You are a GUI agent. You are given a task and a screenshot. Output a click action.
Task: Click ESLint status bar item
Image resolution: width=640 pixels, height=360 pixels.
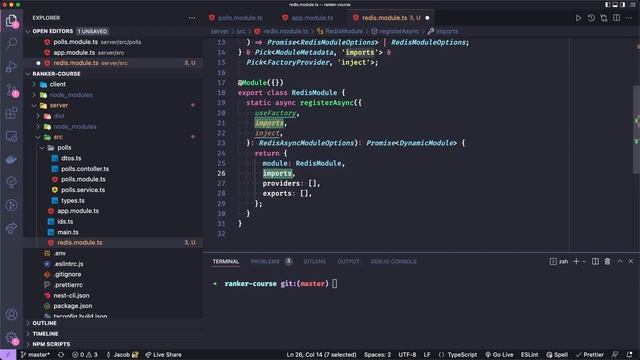(529, 355)
